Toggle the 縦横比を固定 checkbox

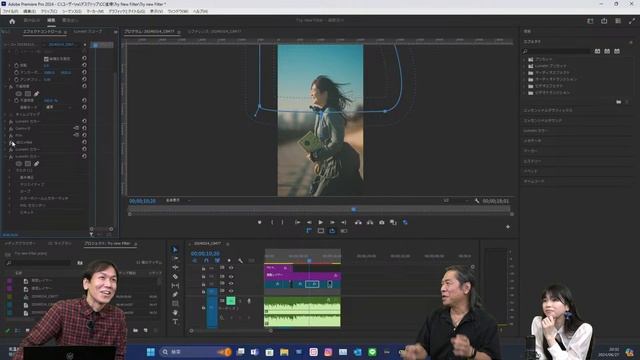pos(46,59)
